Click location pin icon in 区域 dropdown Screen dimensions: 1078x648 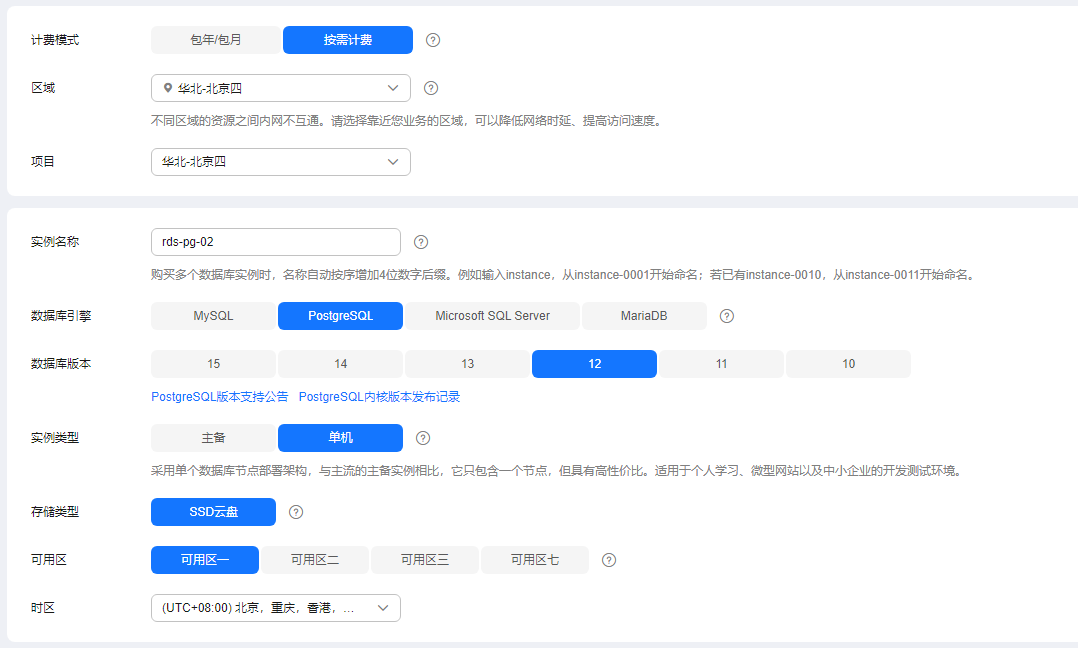(168, 88)
